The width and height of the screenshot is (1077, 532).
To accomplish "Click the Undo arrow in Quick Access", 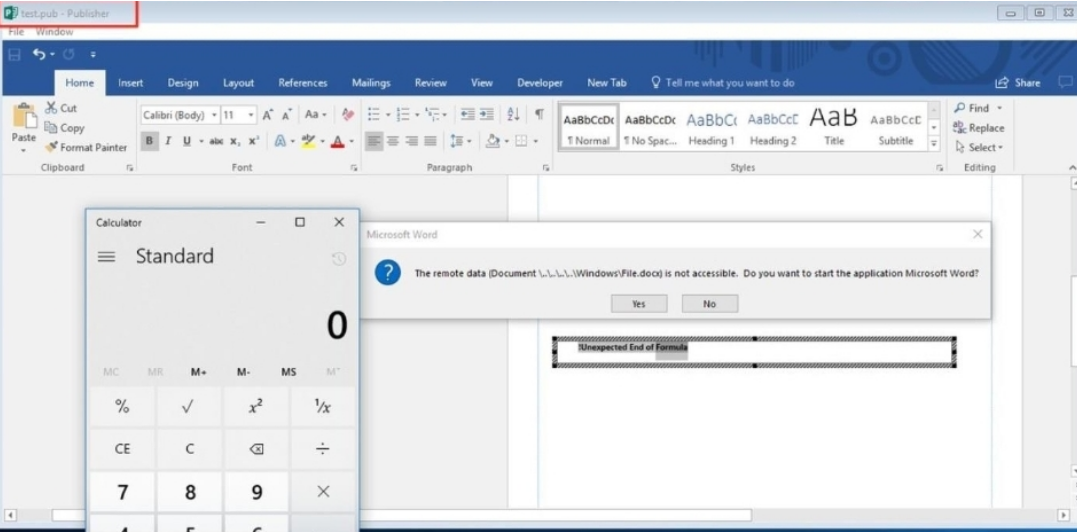I will pyautogui.click(x=39, y=54).
